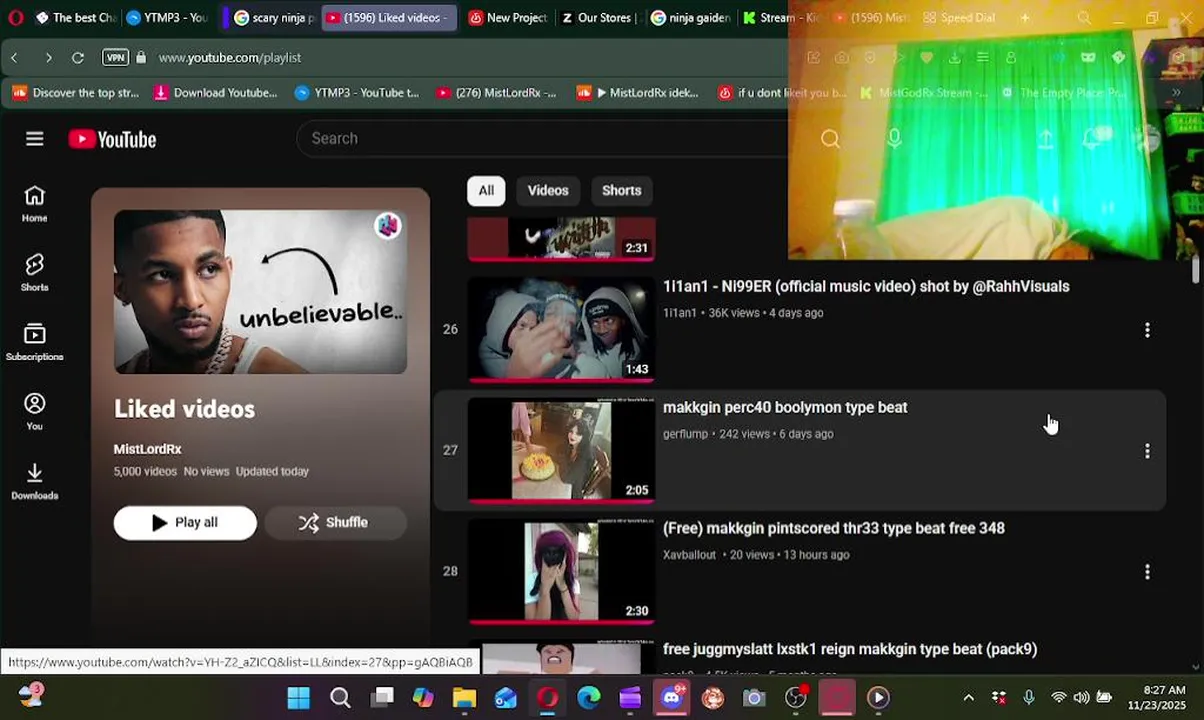Open 'Discover the top str...' bookmark
This screenshot has height=720, width=1204.
(x=76, y=93)
